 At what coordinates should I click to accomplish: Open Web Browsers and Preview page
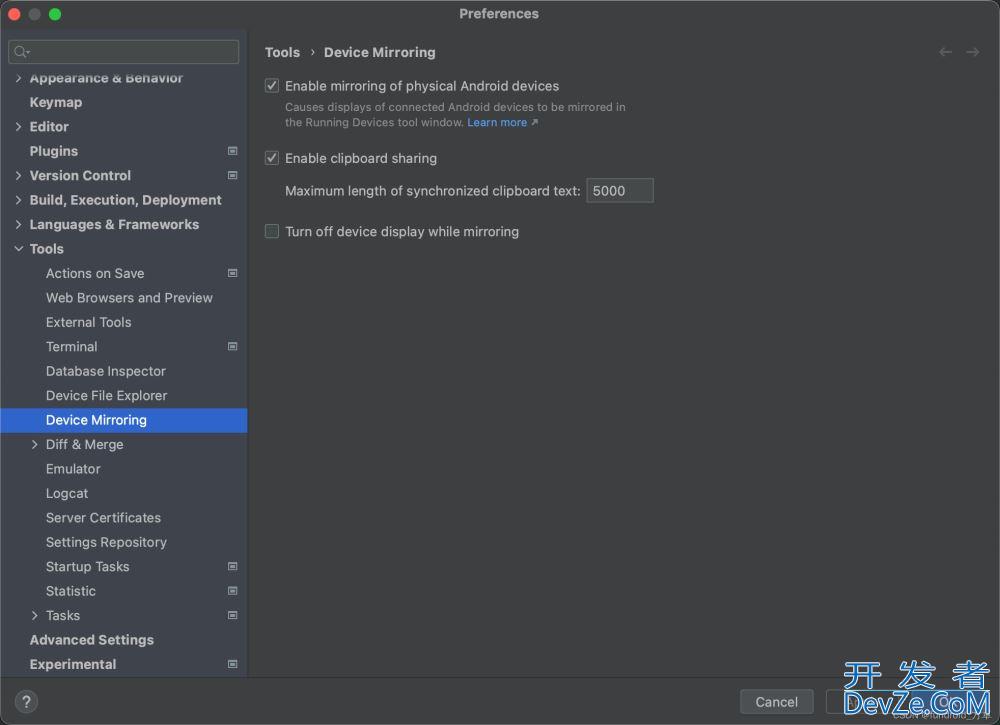point(129,298)
